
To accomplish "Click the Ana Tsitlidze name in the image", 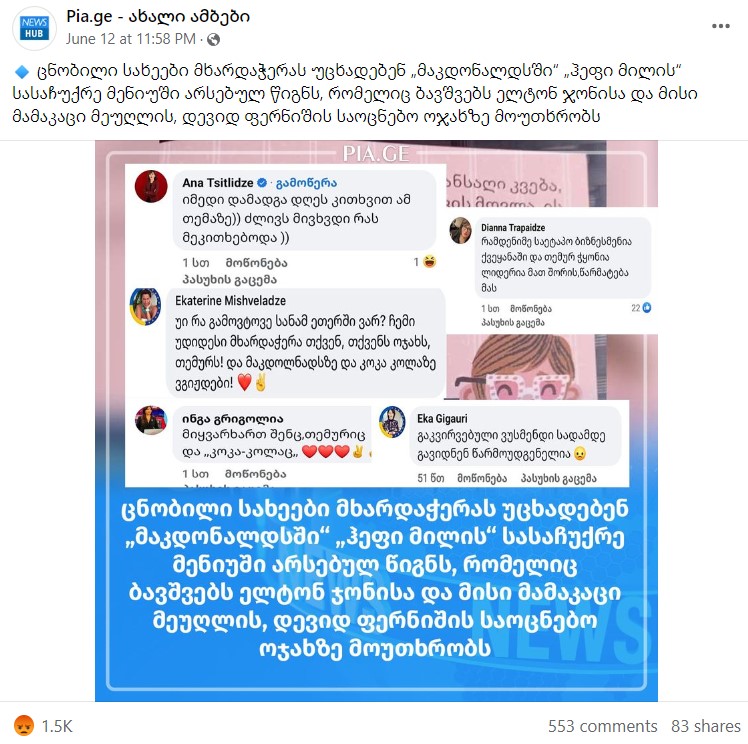I will pyautogui.click(x=218, y=183).
